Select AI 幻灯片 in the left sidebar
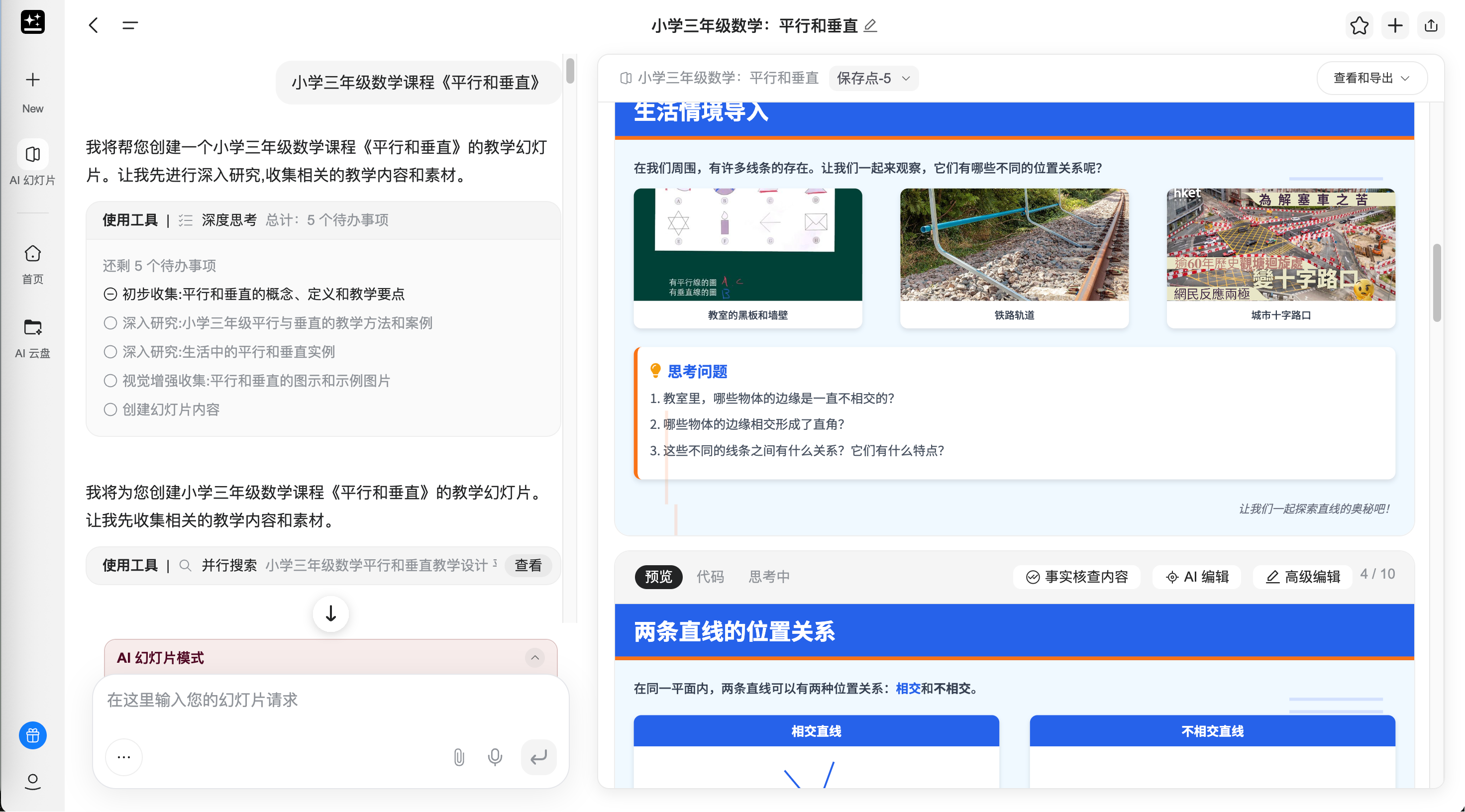Image resolution: width=1465 pixels, height=812 pixels. click(32, 162)
